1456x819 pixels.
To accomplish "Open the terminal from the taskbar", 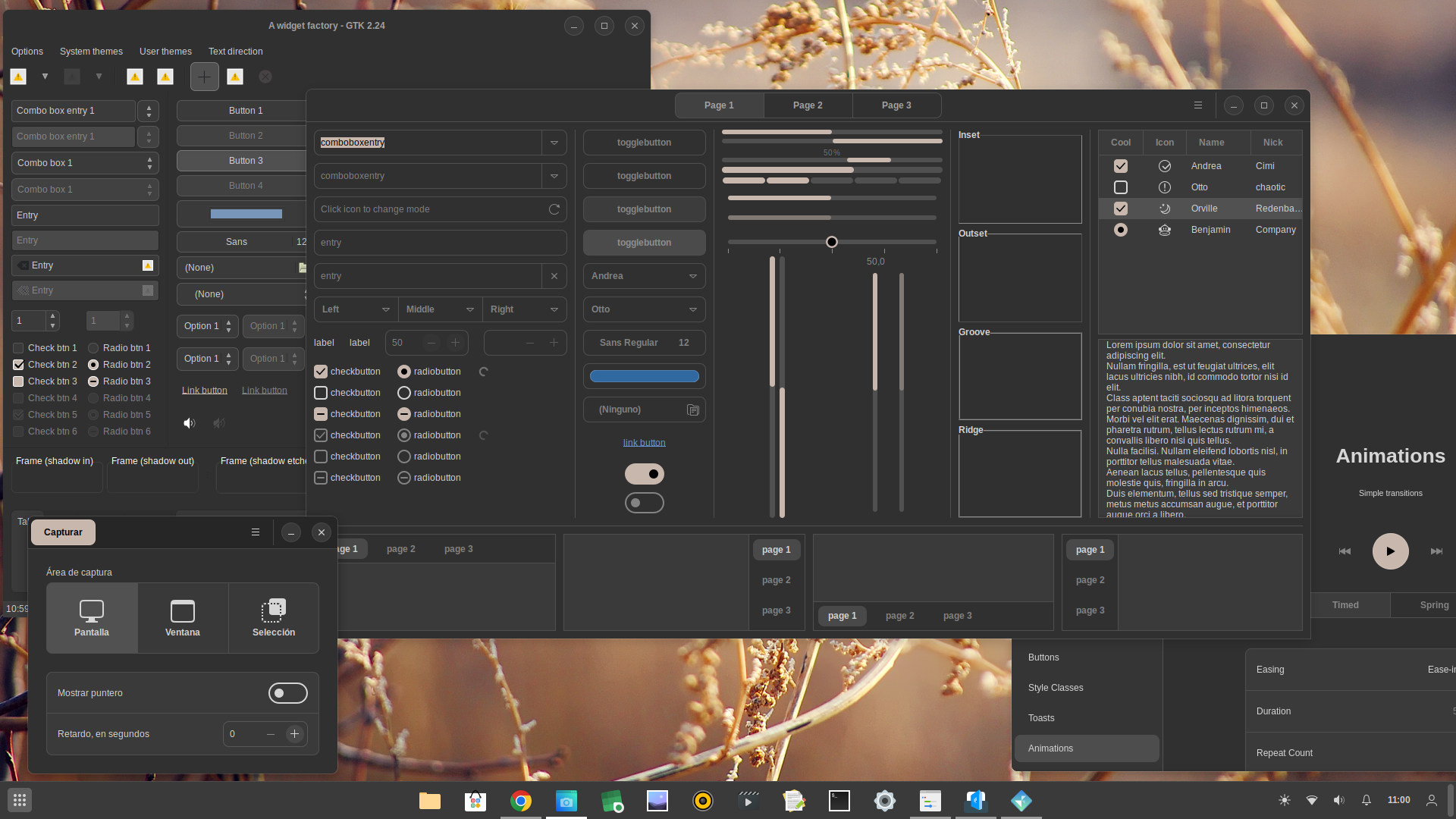I will click(x=839, y=801).
